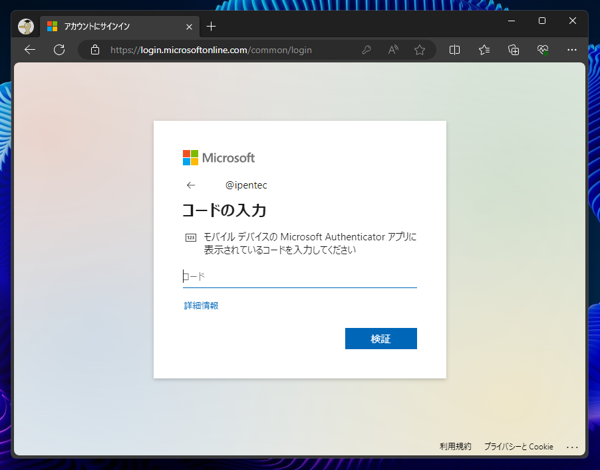
Task: Click the 検証 button
Action: pyautogui.click(x=381, y=338)
